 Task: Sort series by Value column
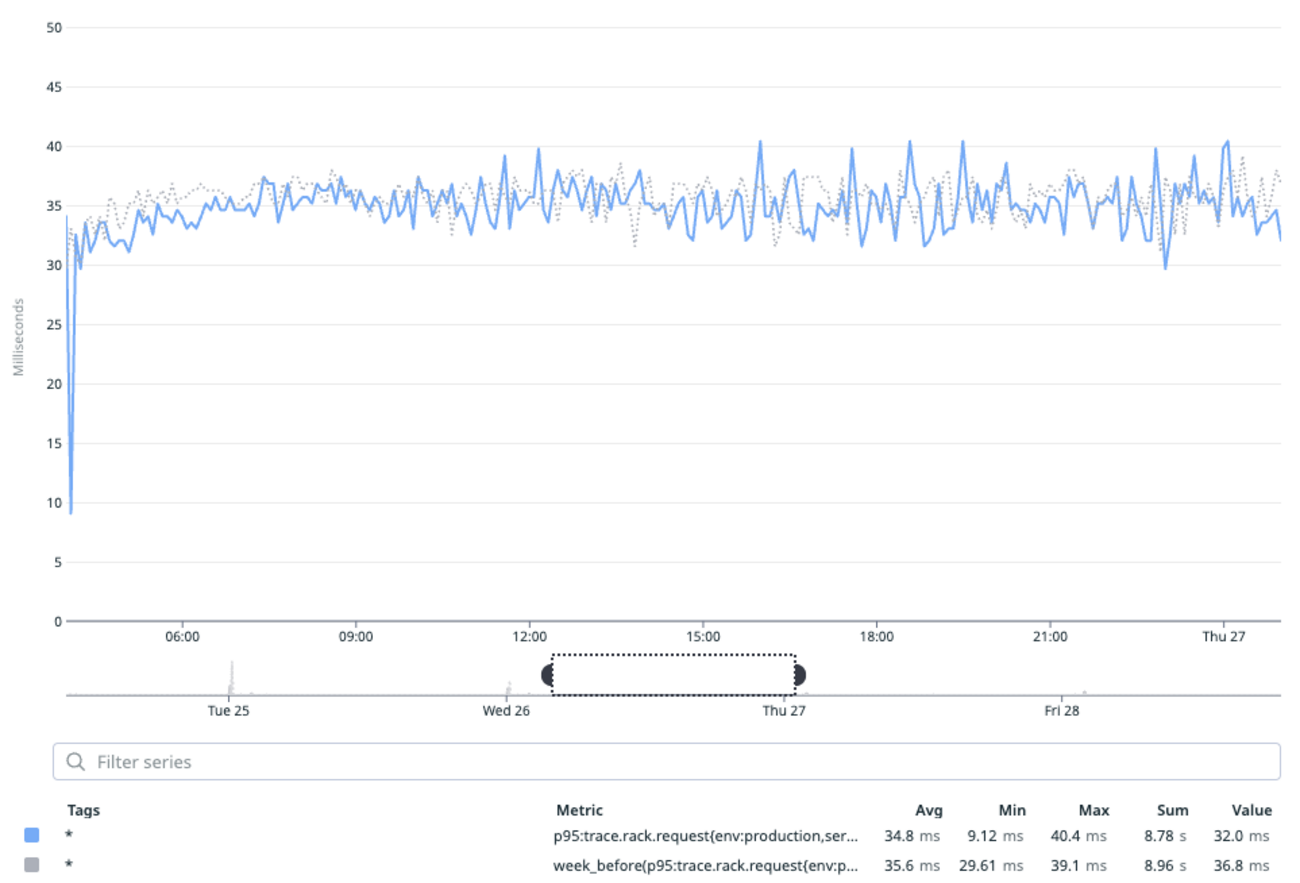point(1252,810)
